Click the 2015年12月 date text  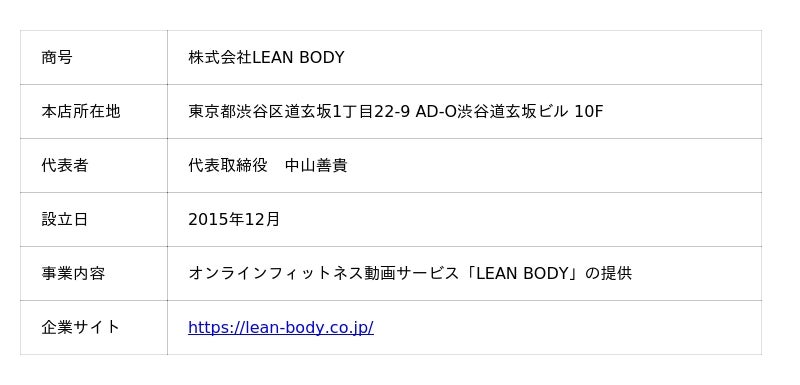click(234, 220)
